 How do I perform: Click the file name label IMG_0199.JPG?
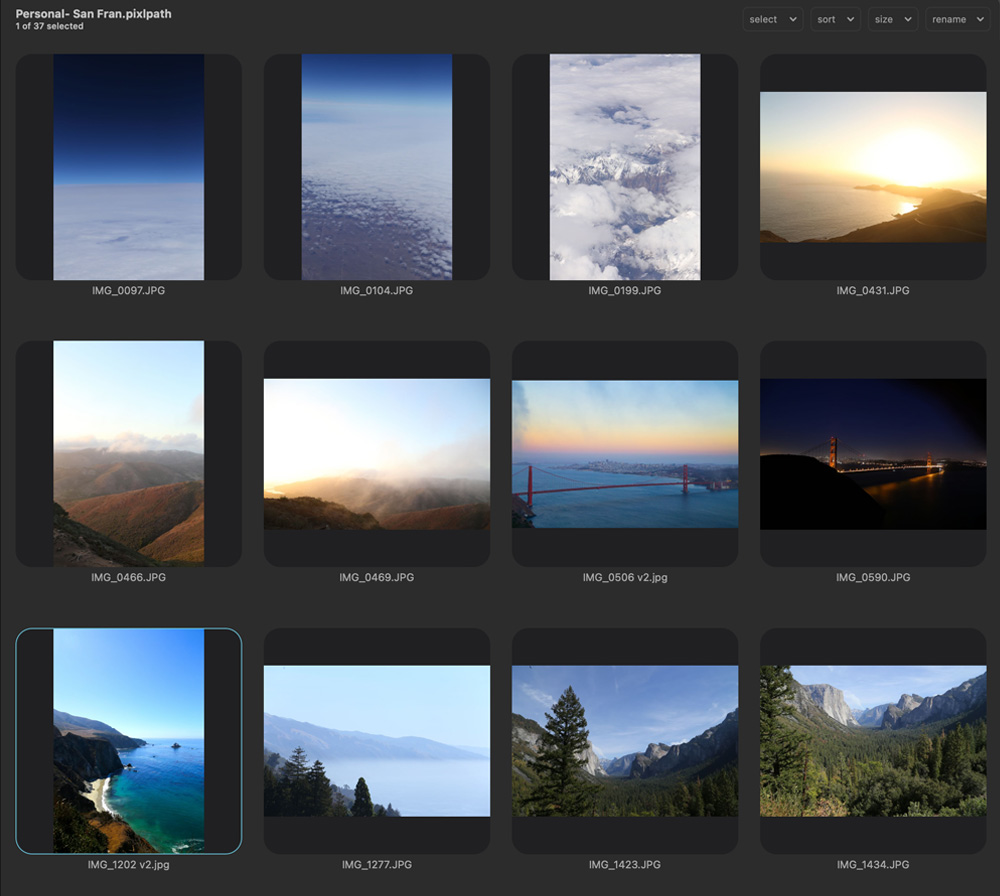(625, 290)
